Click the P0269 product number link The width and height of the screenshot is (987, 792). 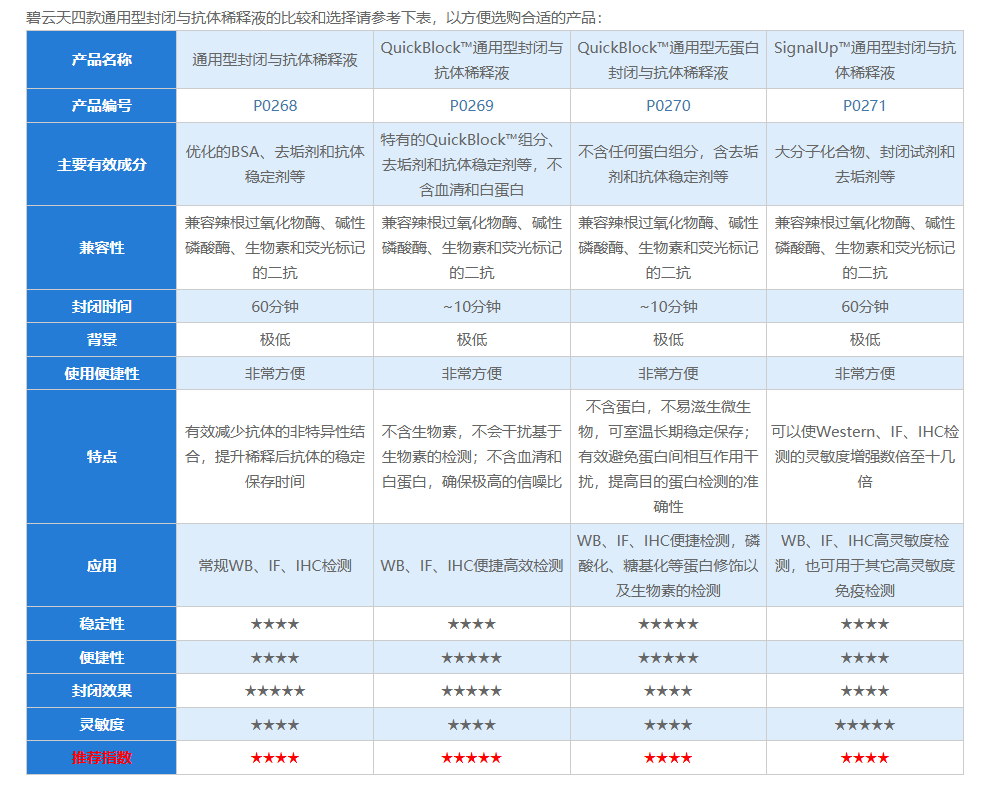(x=470, y=104)
